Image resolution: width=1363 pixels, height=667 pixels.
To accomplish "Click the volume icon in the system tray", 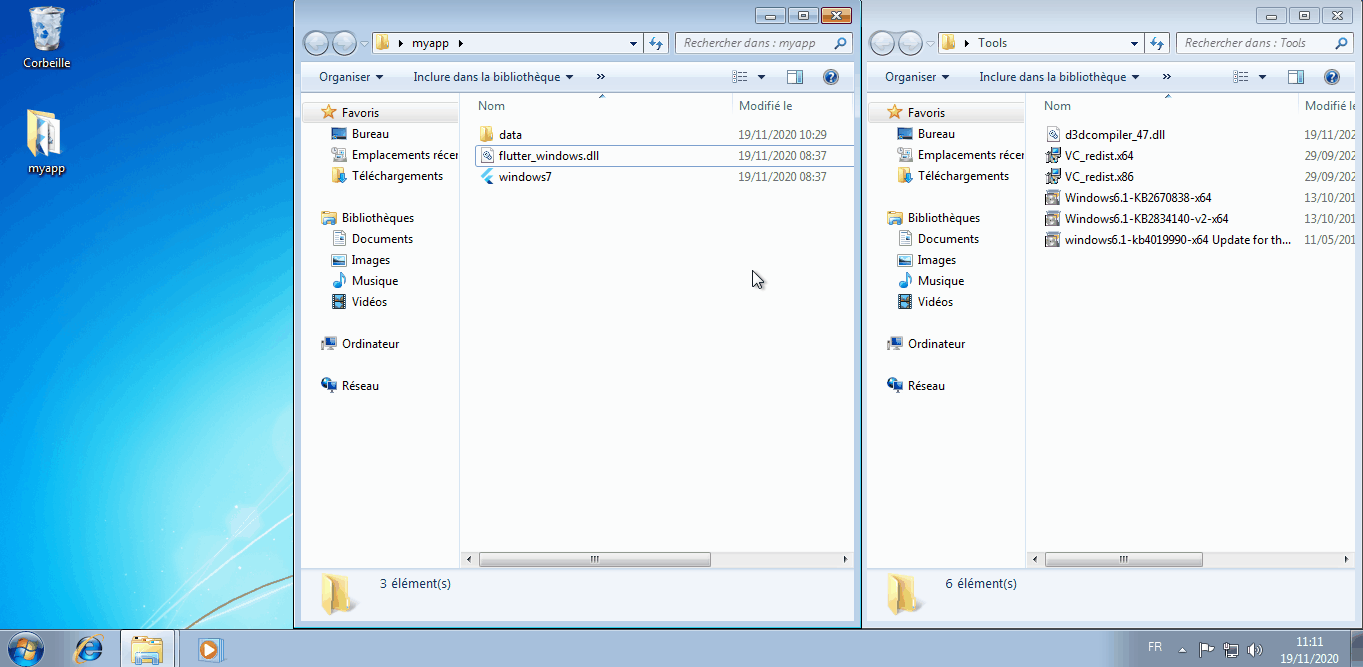I will coord(1256,649).
